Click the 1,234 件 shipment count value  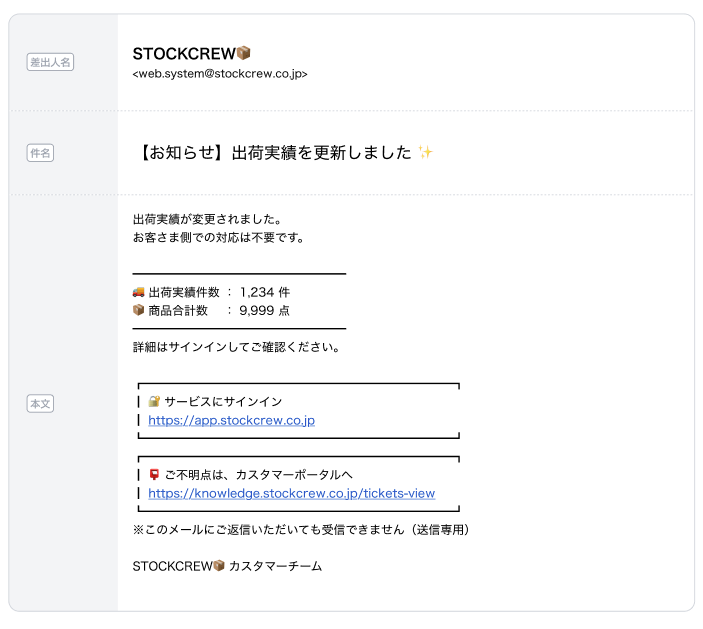265,292
